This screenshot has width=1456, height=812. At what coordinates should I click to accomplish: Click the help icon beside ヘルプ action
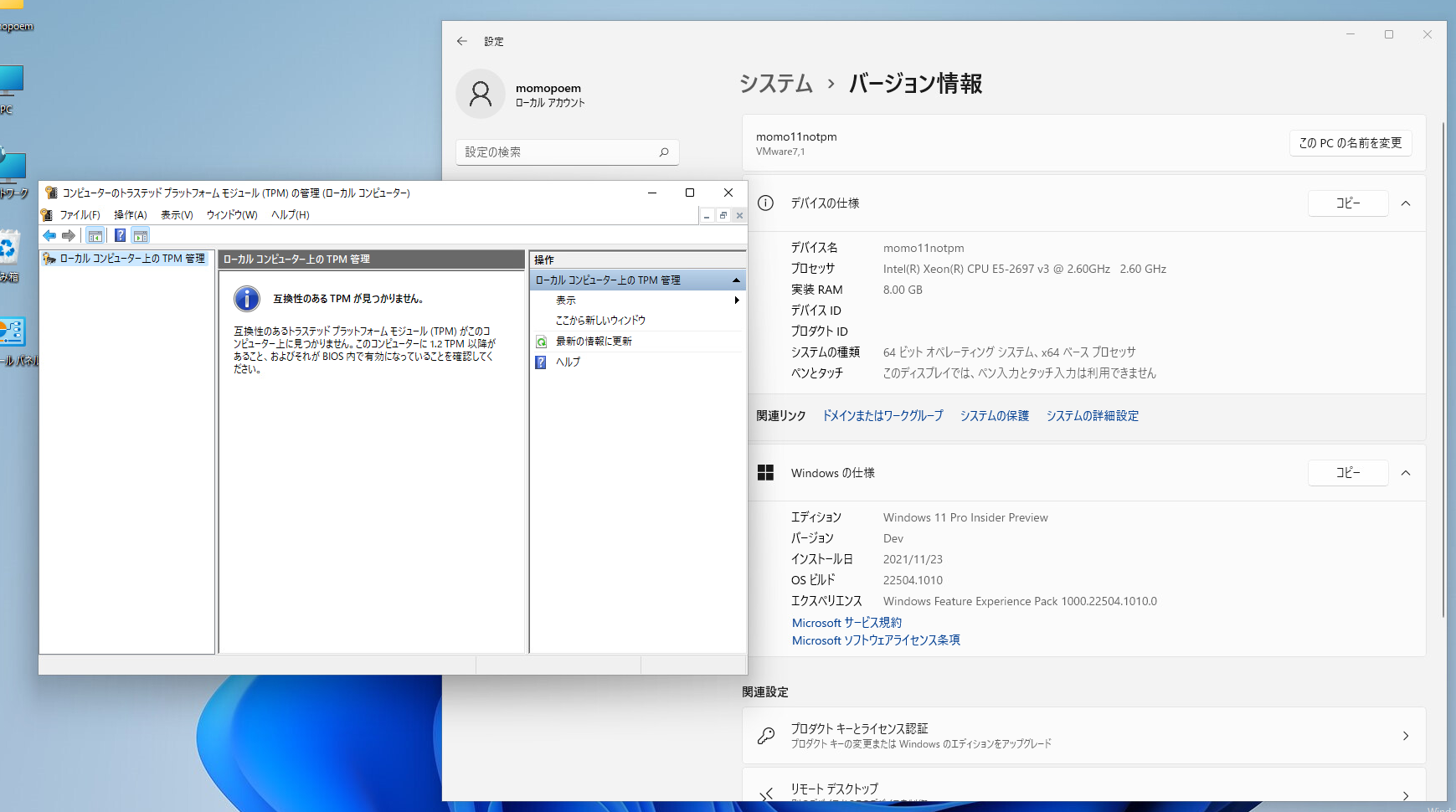tap(541, 362)
